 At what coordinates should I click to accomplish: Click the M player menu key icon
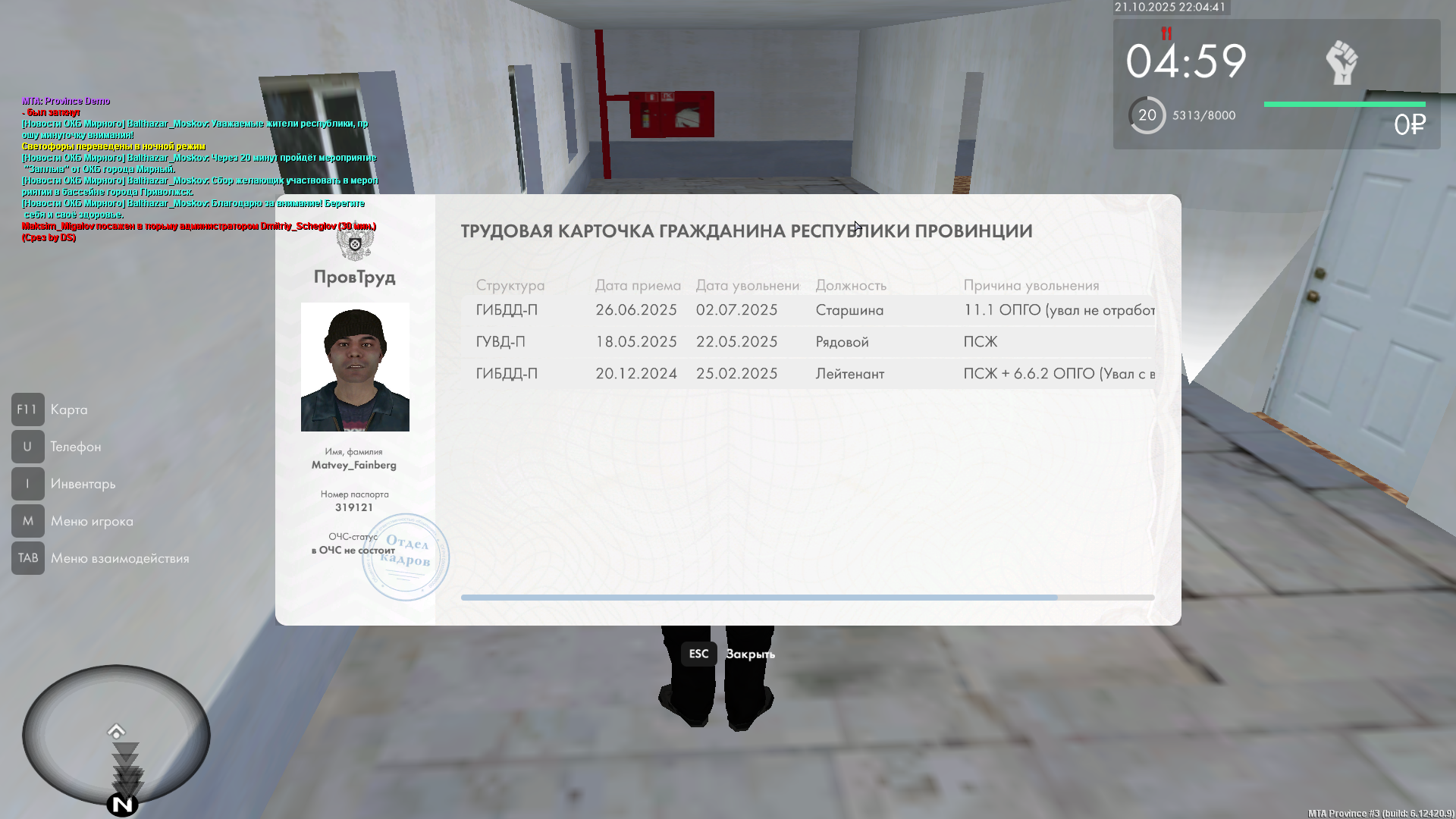click(x=27, y=521)
